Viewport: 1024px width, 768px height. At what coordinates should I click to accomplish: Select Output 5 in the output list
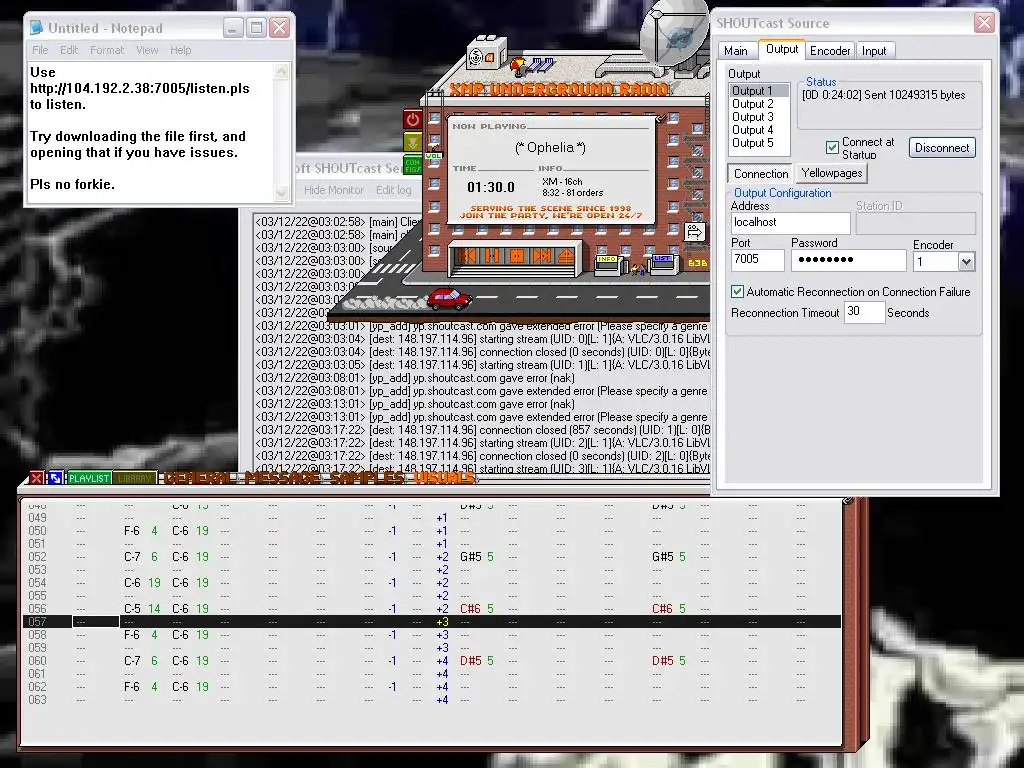point(759,143)
